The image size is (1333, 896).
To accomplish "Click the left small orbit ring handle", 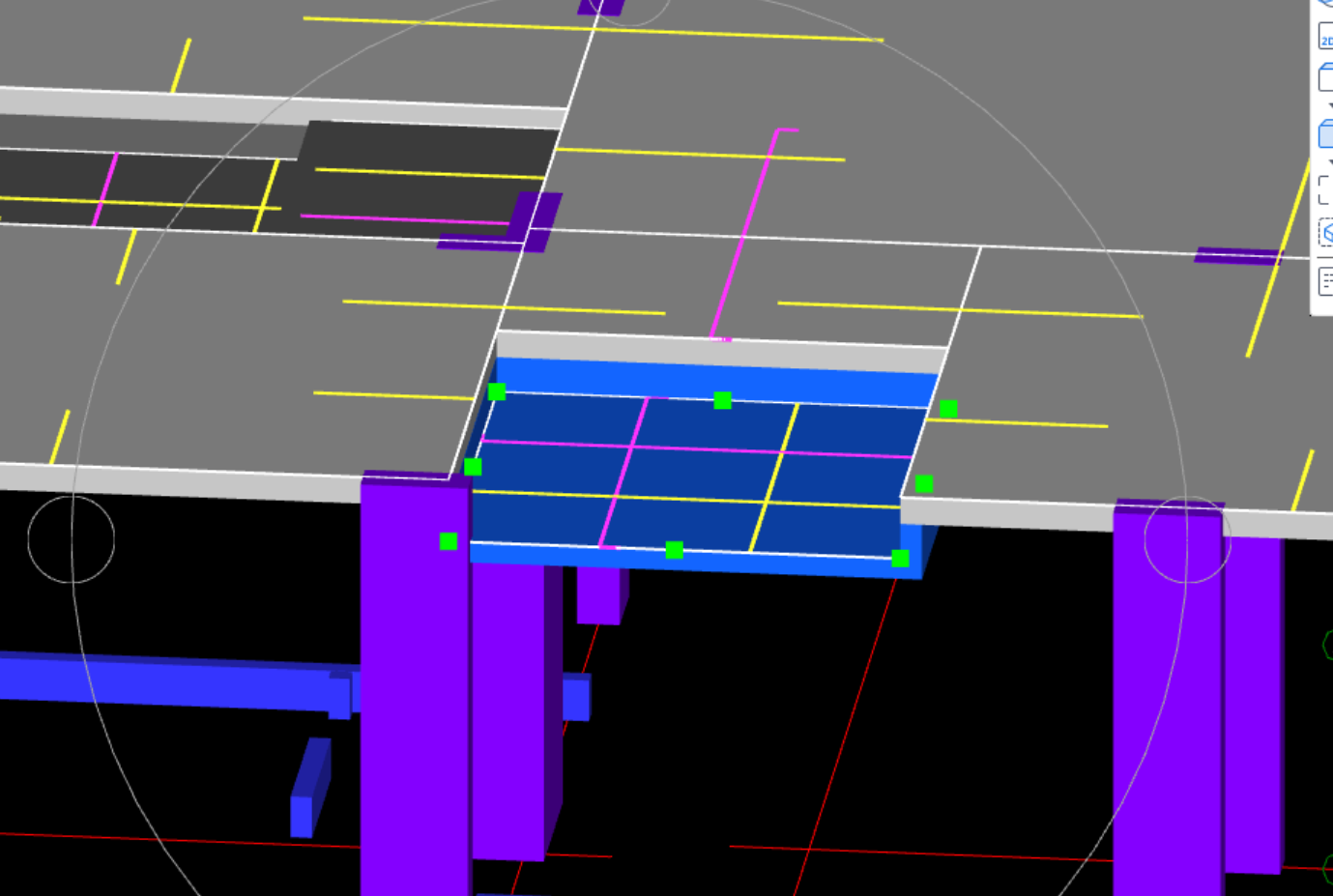I will 72,539.
